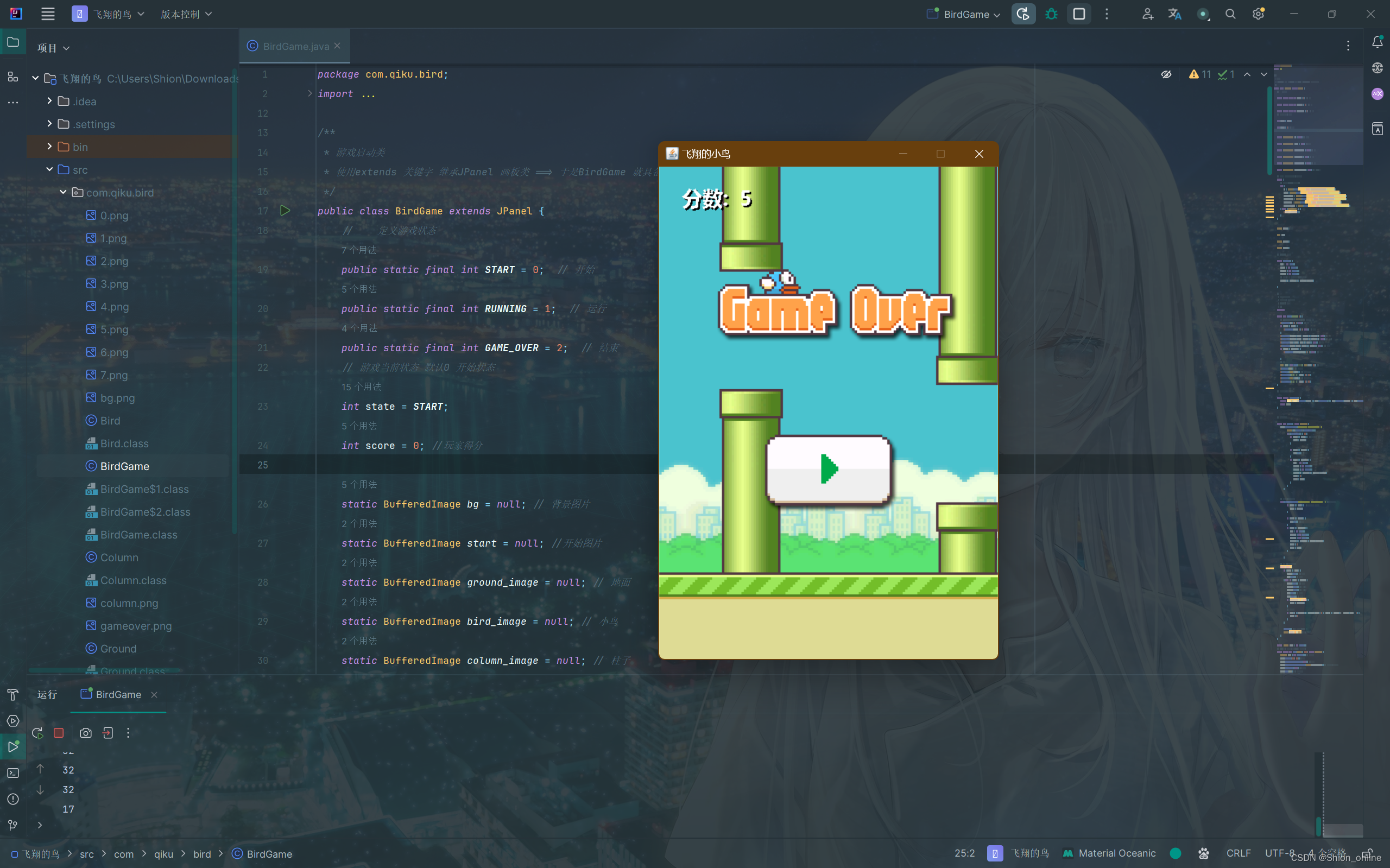This screenshot has height=868, width=1390.
Task: Select the Bird class in project tree
Action: (x=110, y=420)
